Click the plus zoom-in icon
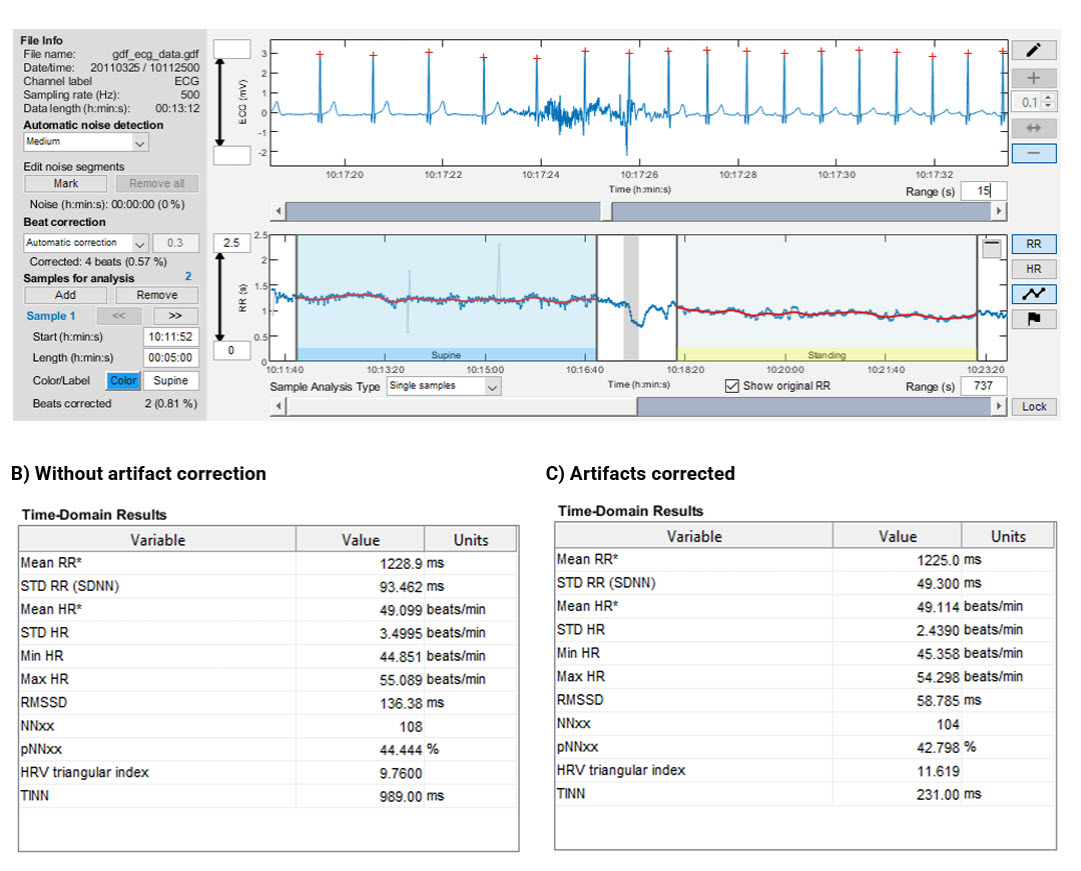Screen dimensions: 1081x871 tap(1035, 77)
